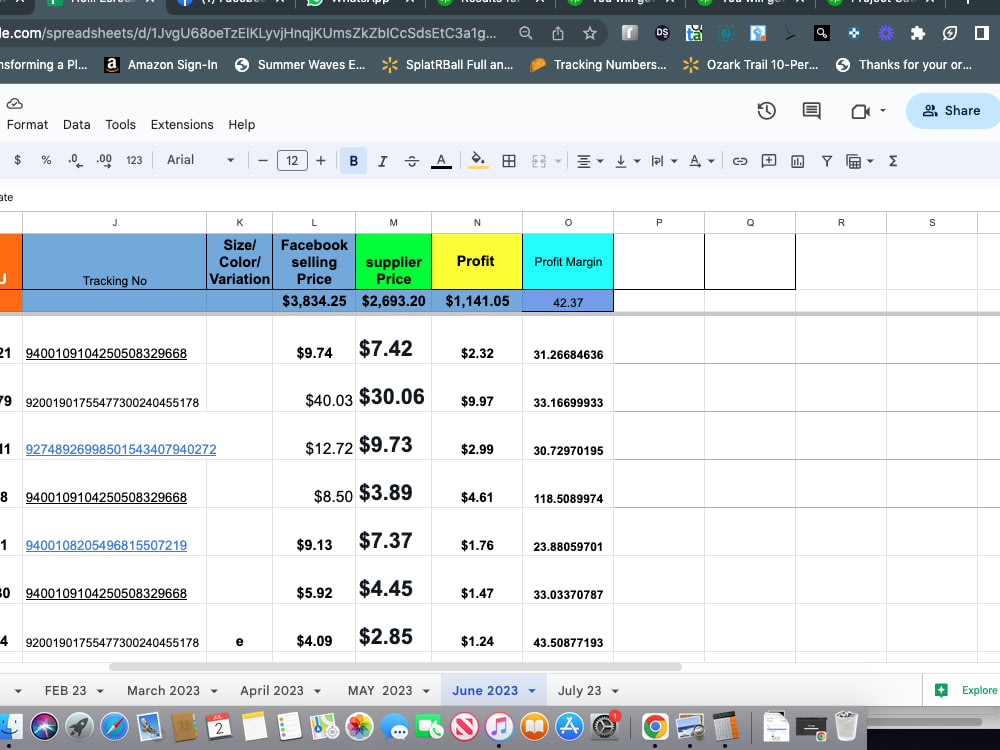Decrease font size with minus
Image resolution: width=1000 pixels, height=750 pixels.
click(x=263, y=161)
